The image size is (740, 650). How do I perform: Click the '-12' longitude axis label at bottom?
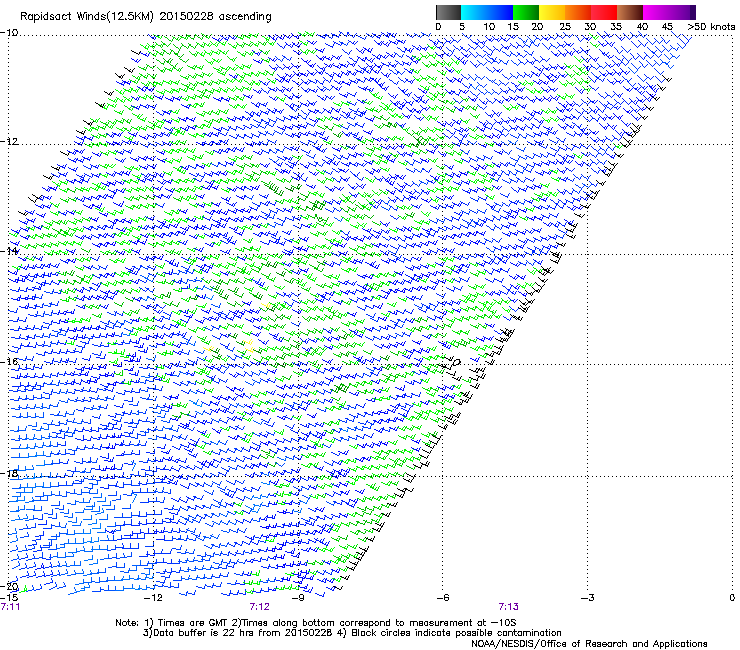pyautogui.click(x=152, y=598)
